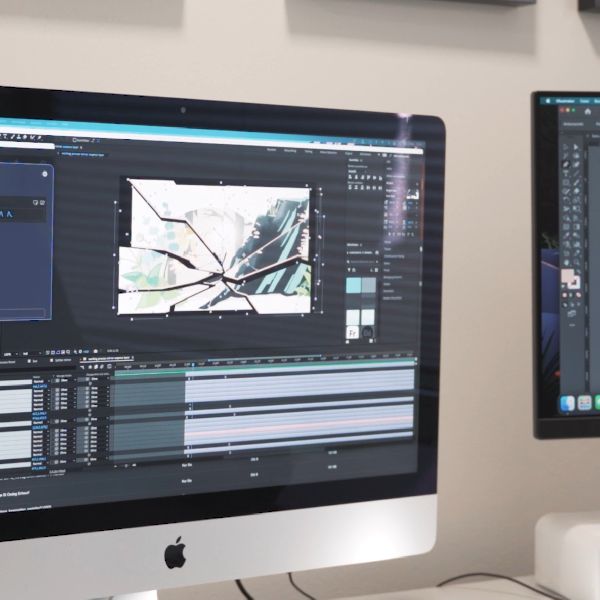Open the first layer's Normal blending mode dropdown
The width and height of the screenshot is (600, 600).
(39, 381)
